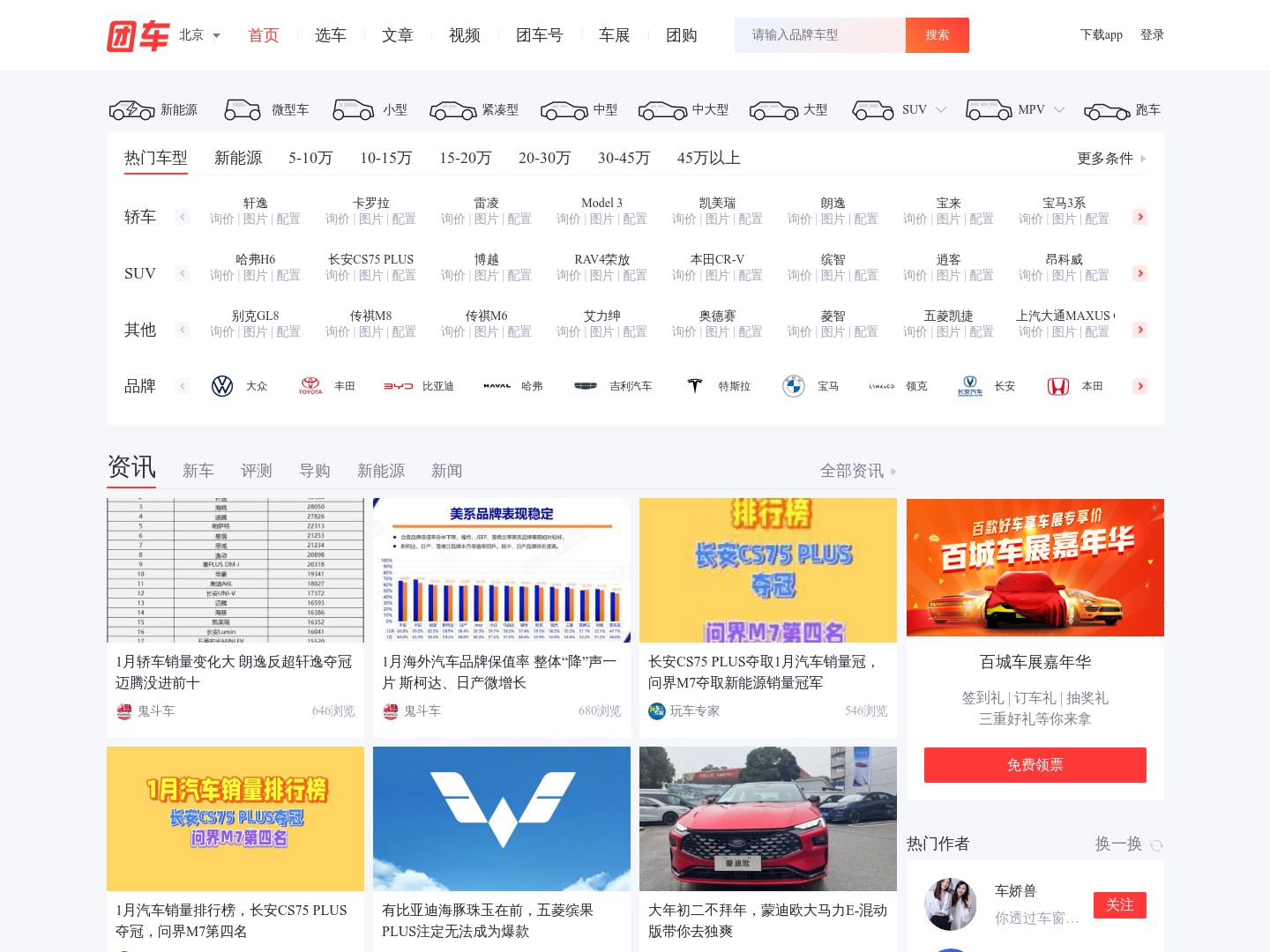Expand the SUV type dropdown

[x=941, y=110]
